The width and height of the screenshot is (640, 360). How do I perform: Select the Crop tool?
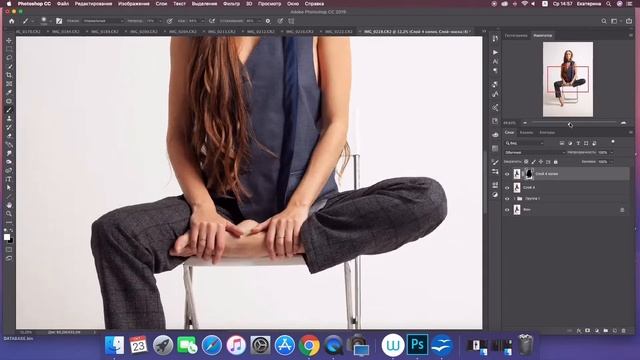coord(9,75)
